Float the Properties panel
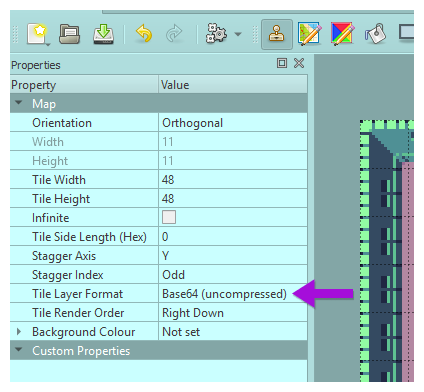The height and width of the screenshot is (392, 424). (x=282, y=63)
